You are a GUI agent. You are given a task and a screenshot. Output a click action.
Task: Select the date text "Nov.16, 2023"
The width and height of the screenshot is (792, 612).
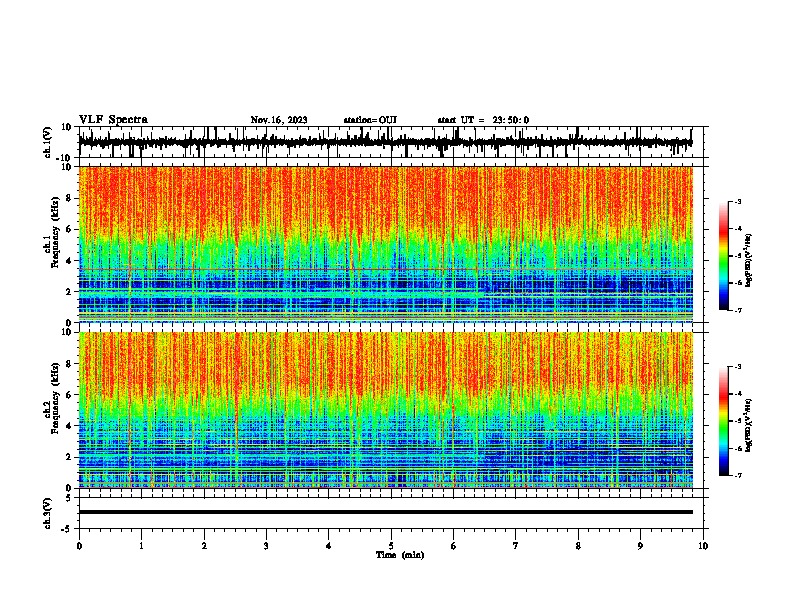point(279,120)
